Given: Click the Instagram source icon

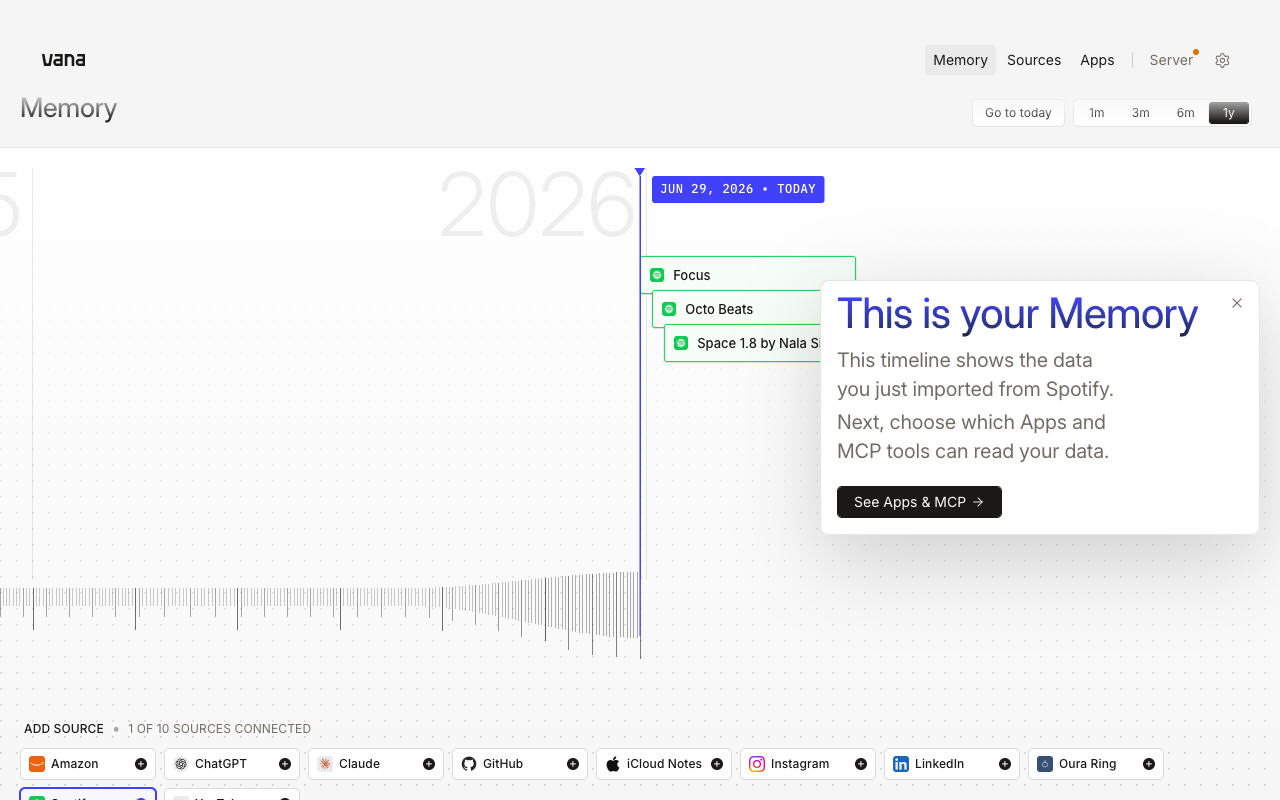Looking at the screenshot, I should 757,764.
